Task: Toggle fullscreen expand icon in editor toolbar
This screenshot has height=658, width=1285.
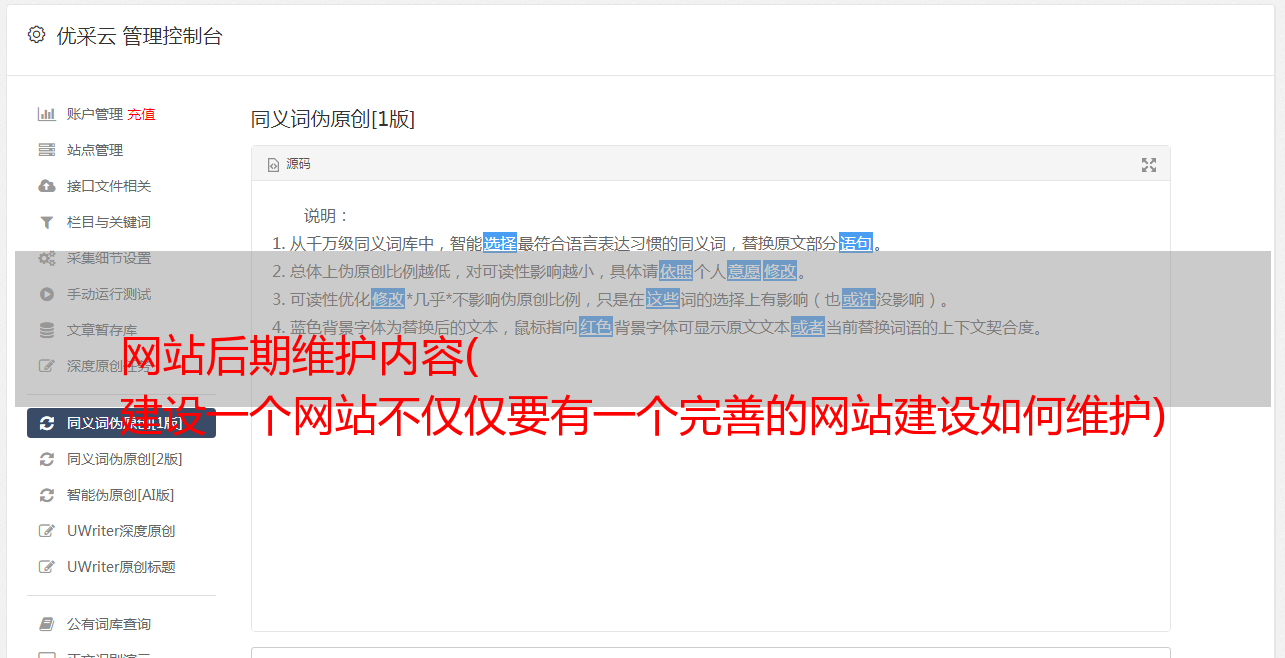Action: (1149, 165)
